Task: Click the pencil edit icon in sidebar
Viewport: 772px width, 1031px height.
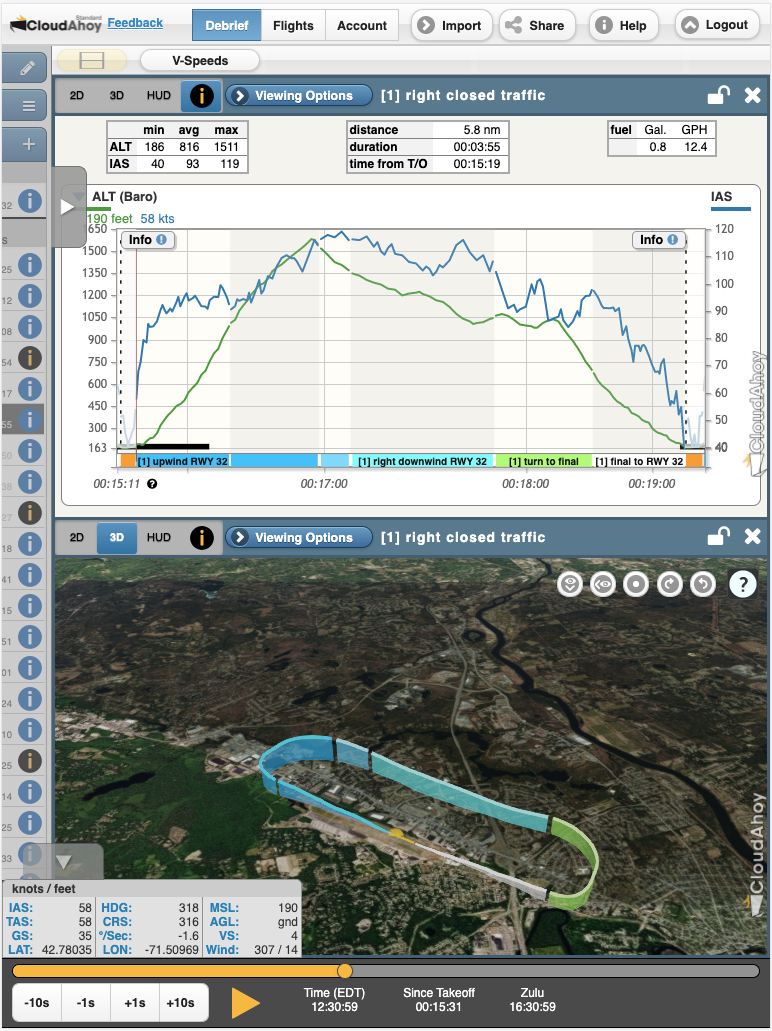Action: [x=27, y=68]
